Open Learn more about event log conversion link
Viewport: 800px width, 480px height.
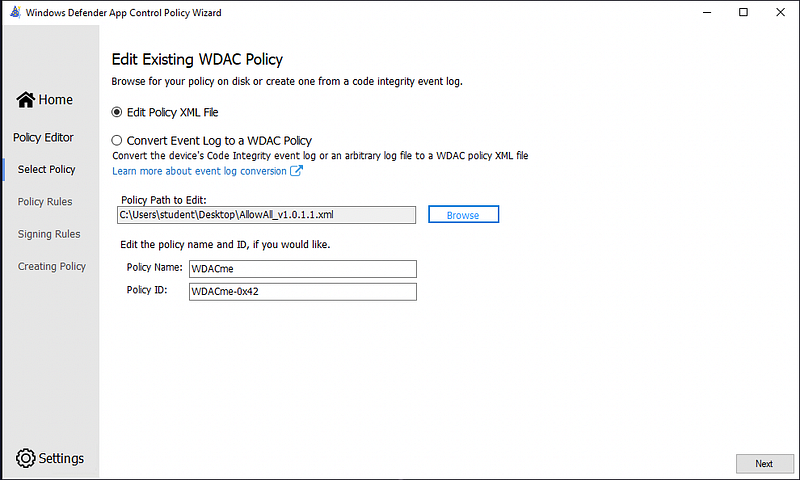200,171
